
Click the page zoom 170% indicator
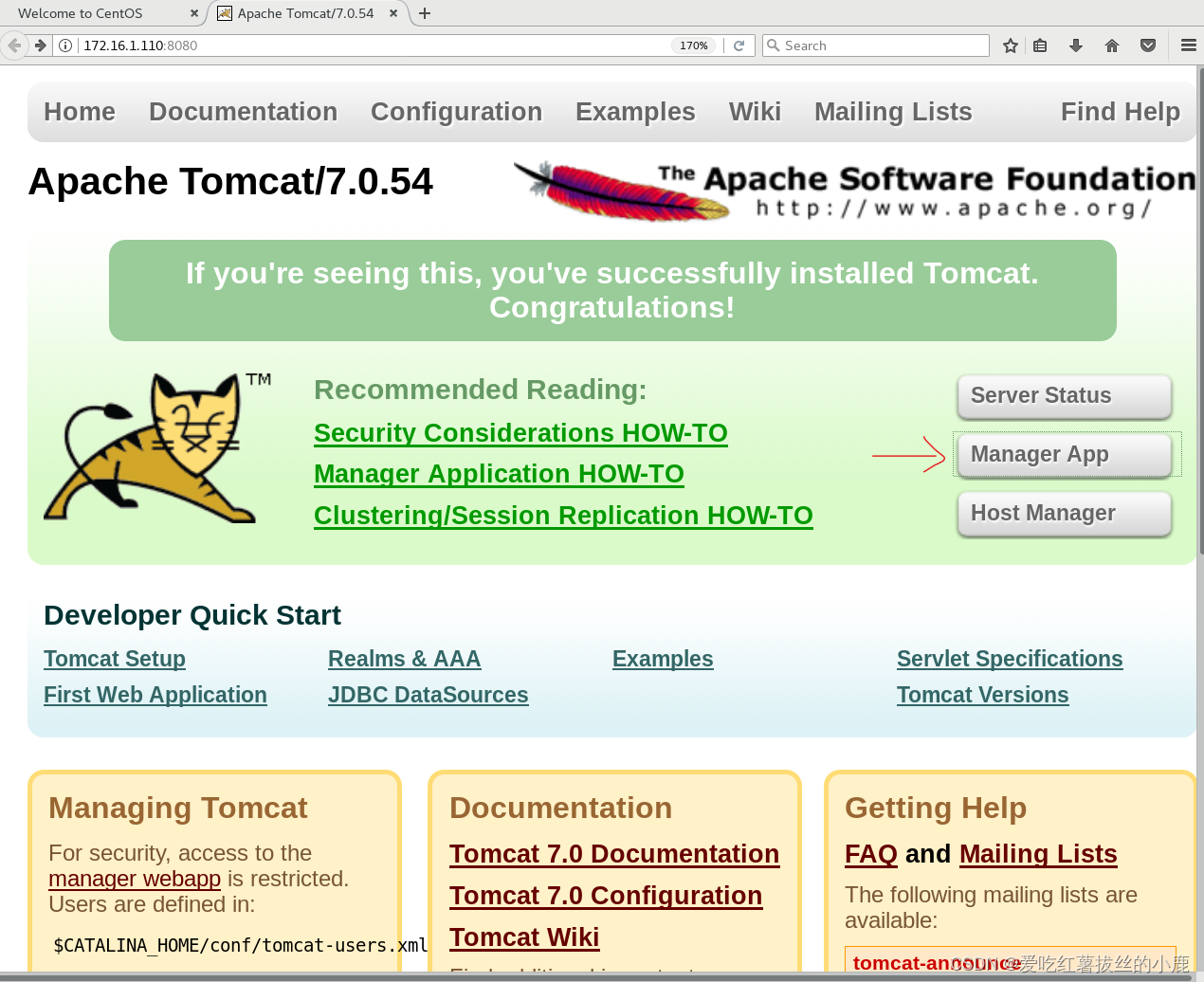click(x=693, y=45)
